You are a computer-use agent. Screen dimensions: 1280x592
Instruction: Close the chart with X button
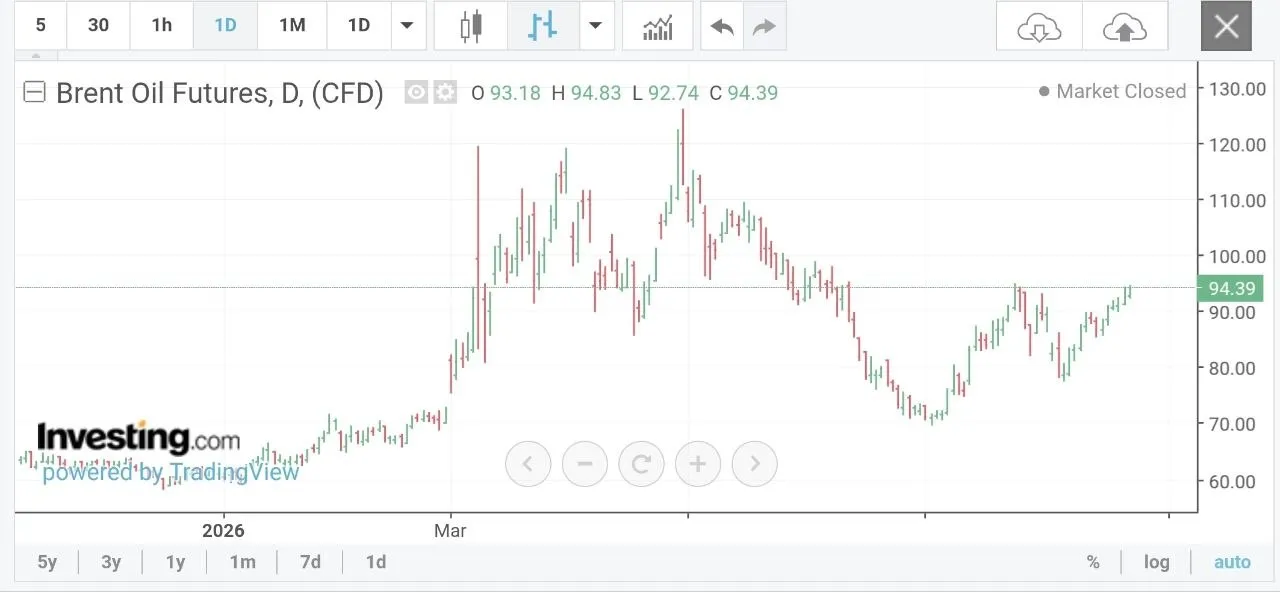click(1227, 26)
